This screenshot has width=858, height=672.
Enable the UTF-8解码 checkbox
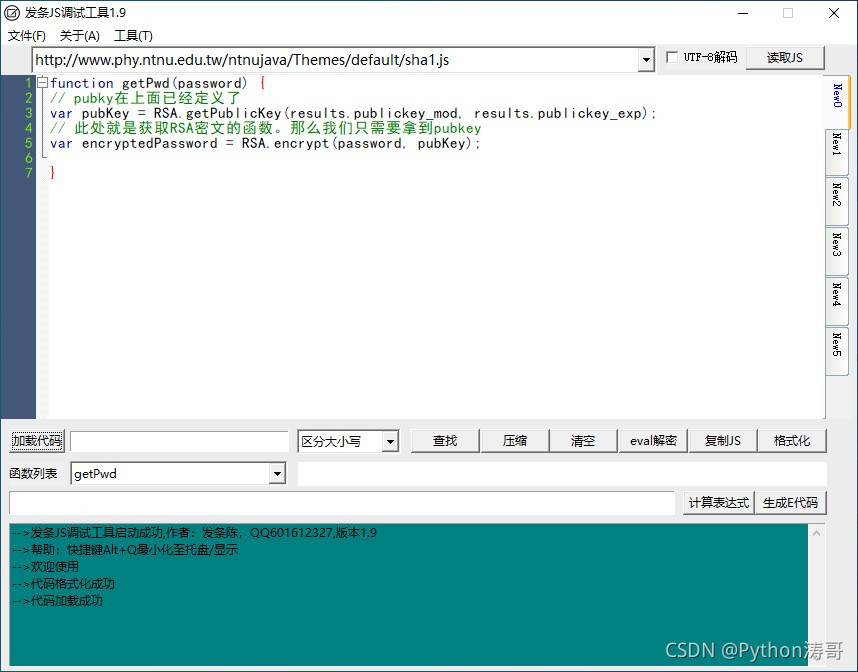[x=672, y=57]
